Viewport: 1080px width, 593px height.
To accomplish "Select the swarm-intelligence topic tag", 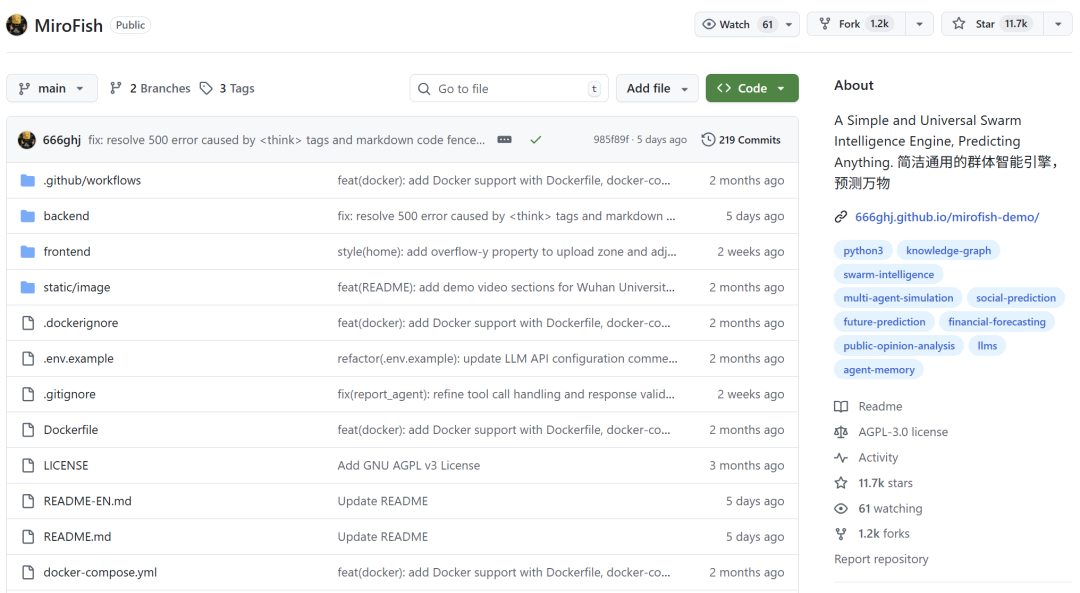I will (888, 274).
